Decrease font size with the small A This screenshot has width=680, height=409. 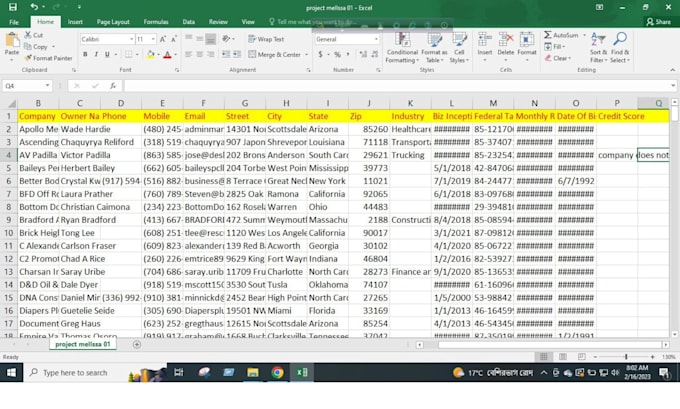[x=173, y=39]
